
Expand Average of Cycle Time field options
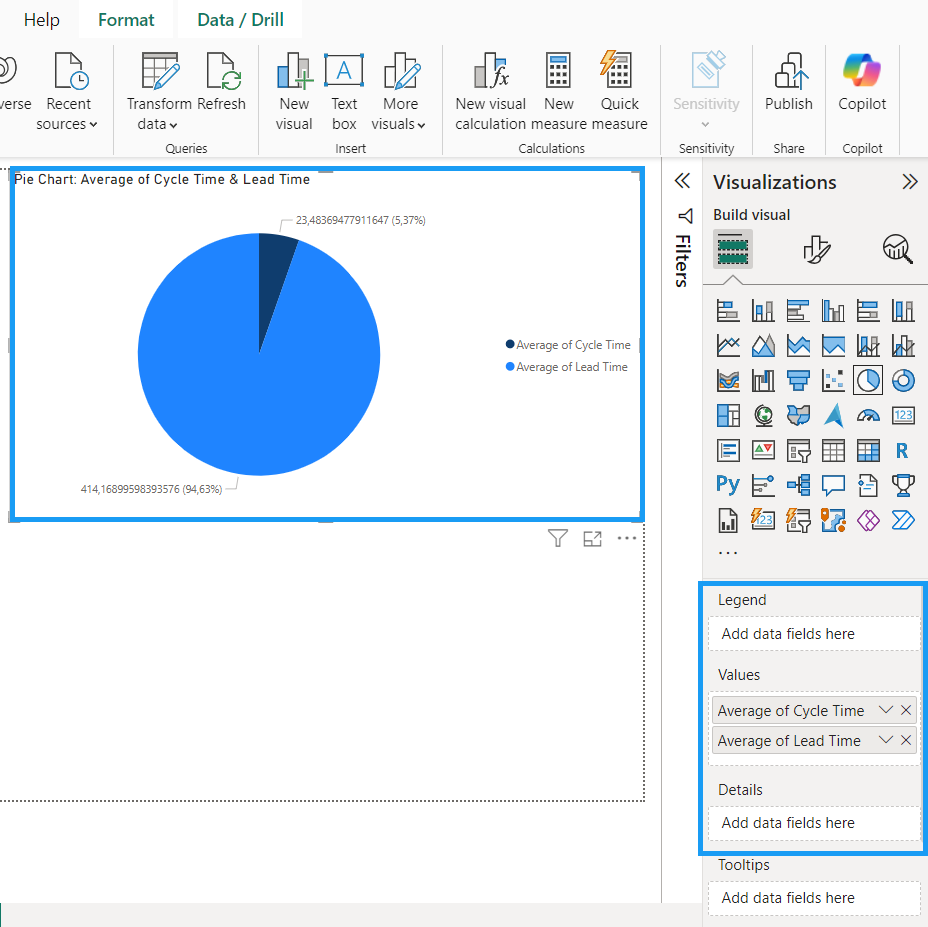pyautogui.click(x=885, y=710)
